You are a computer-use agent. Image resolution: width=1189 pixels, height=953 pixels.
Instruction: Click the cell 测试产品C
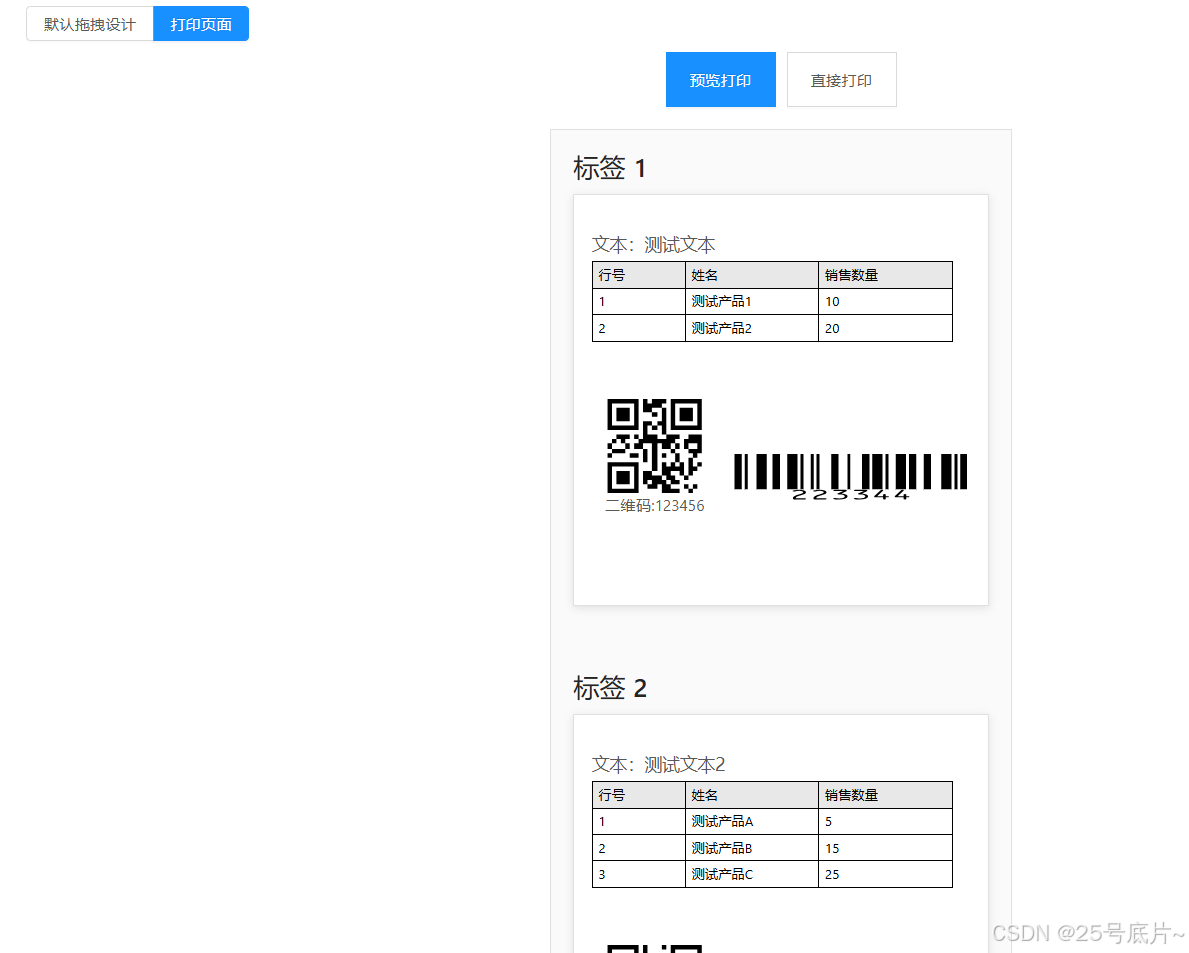pyautogui.click(x=751, y=874)
